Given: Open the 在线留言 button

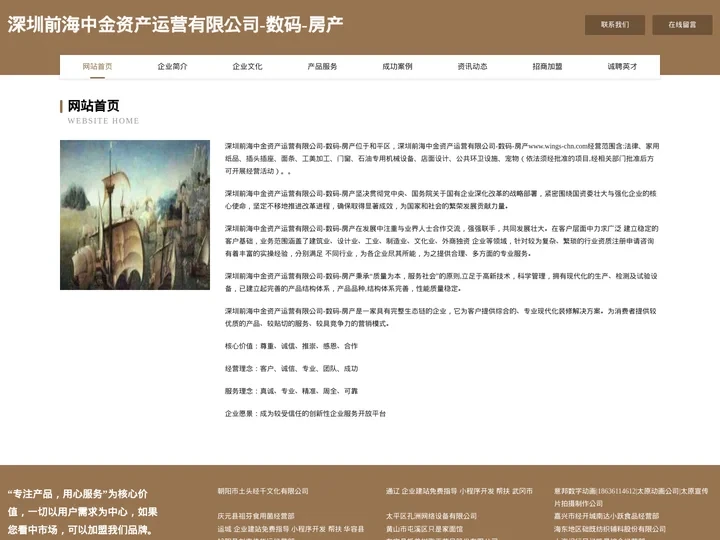Looking at the screenshot, I should (682, 25).
